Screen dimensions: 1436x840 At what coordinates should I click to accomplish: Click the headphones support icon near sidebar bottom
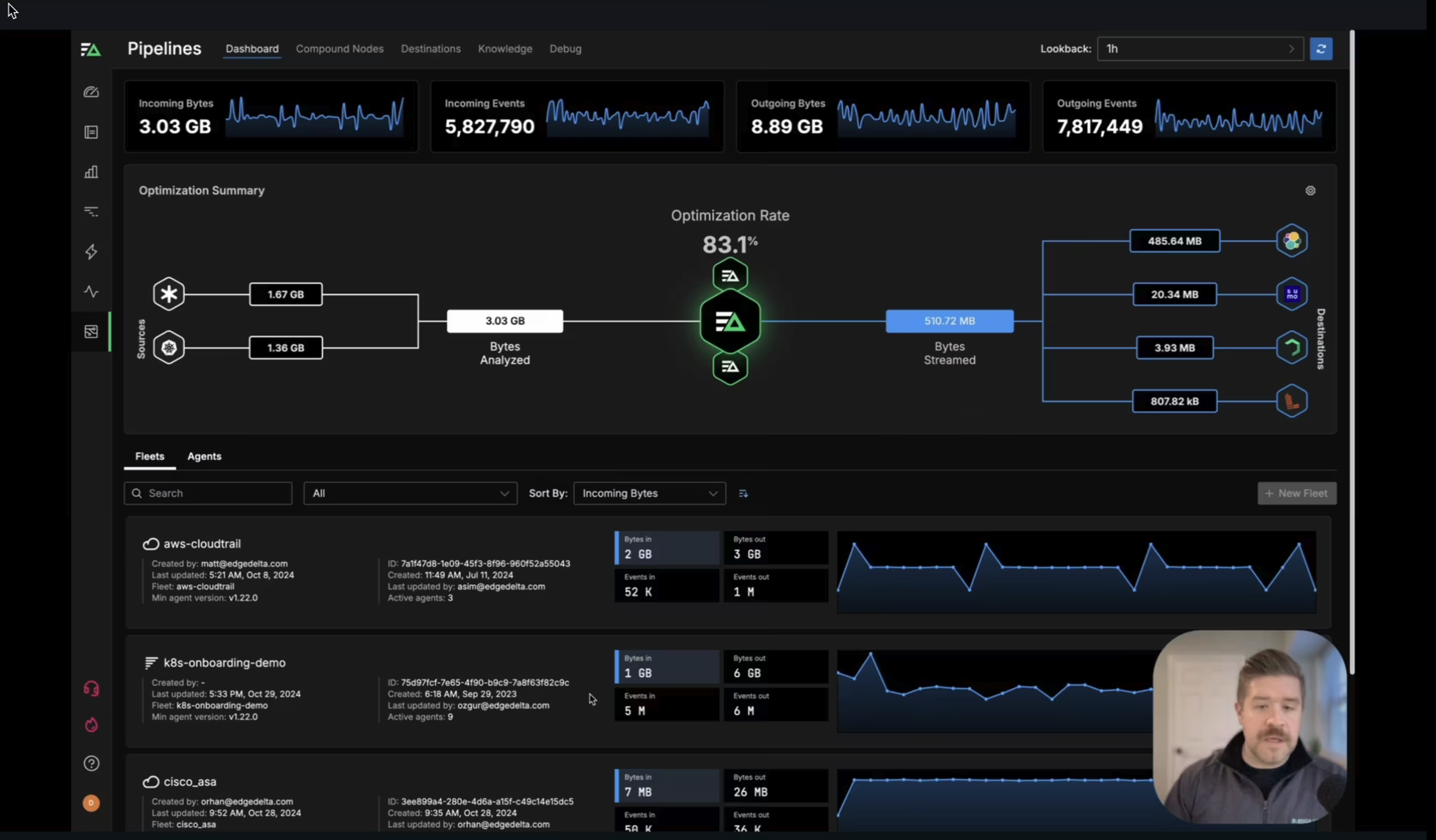click(90, 687)
